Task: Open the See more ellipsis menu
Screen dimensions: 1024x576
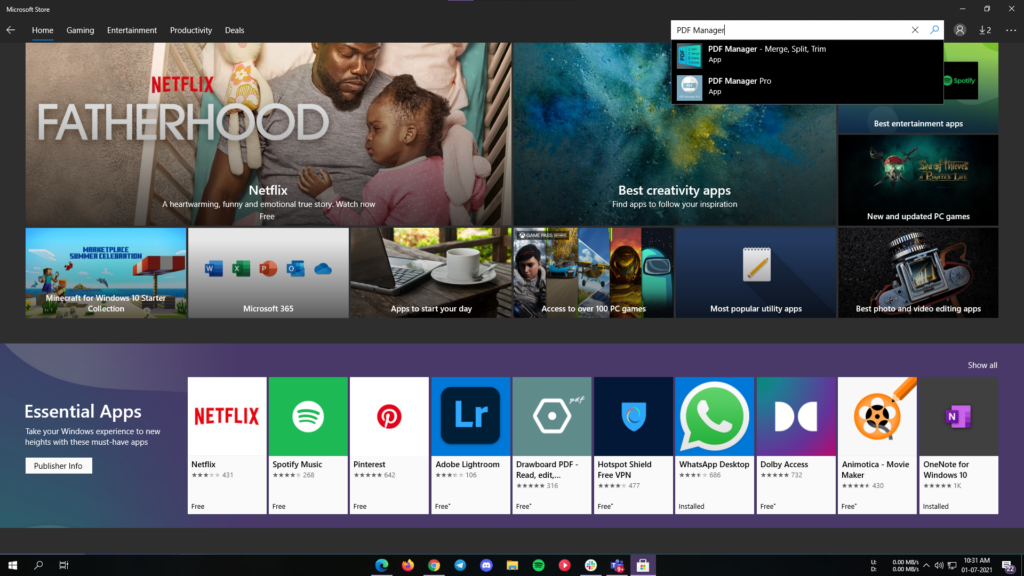Action: [1010, 30]
